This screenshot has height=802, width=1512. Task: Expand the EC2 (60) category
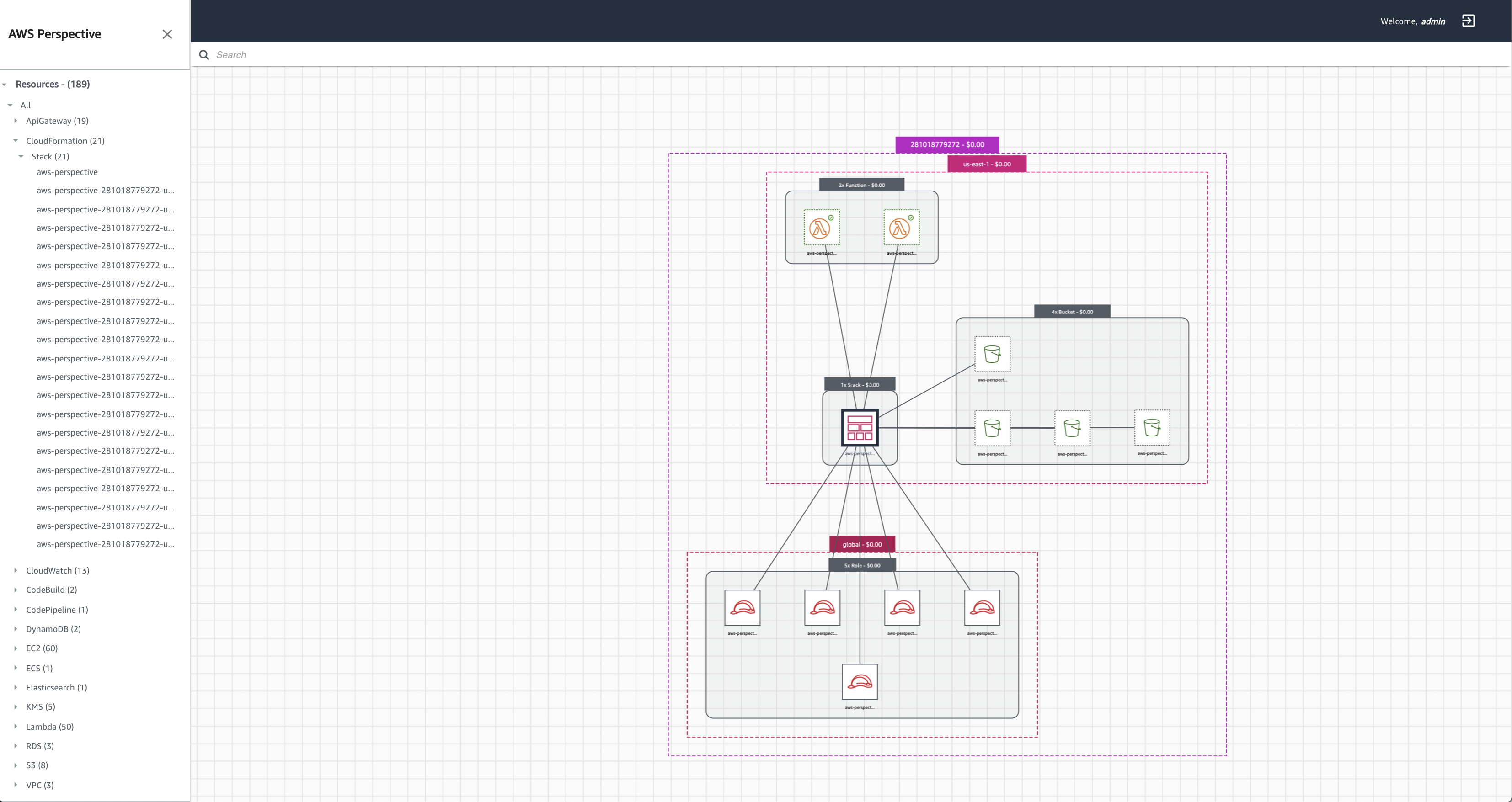[15, 648]
